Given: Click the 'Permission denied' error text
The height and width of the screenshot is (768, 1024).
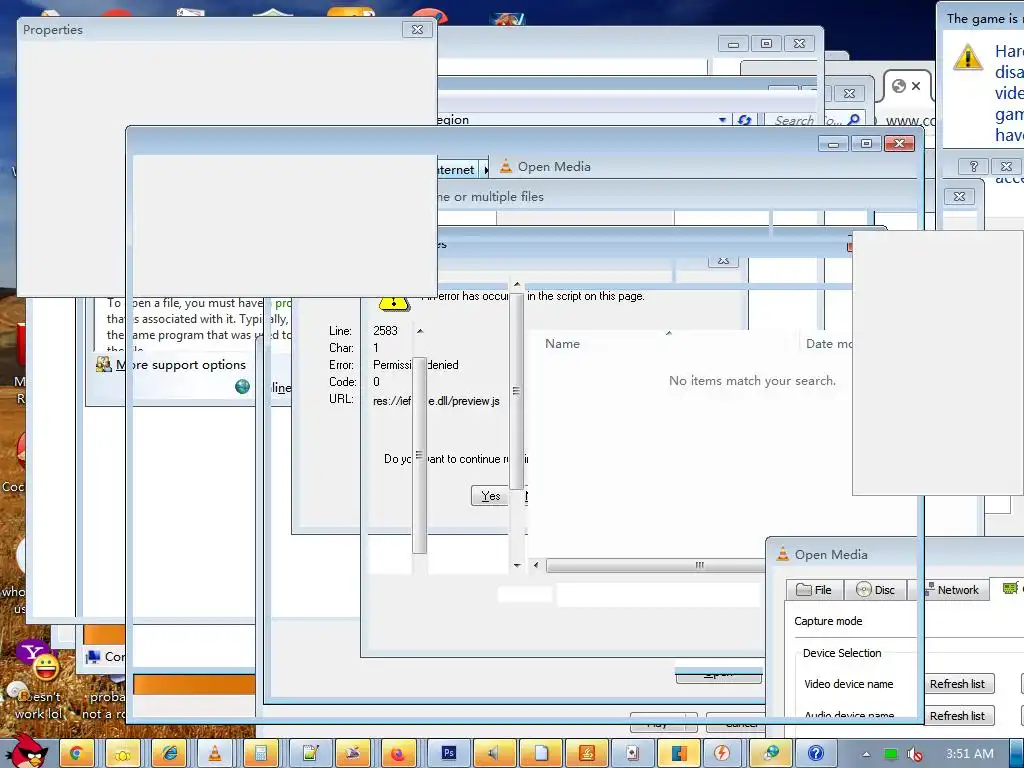Looking at the screenshot, I should (416, 364).
